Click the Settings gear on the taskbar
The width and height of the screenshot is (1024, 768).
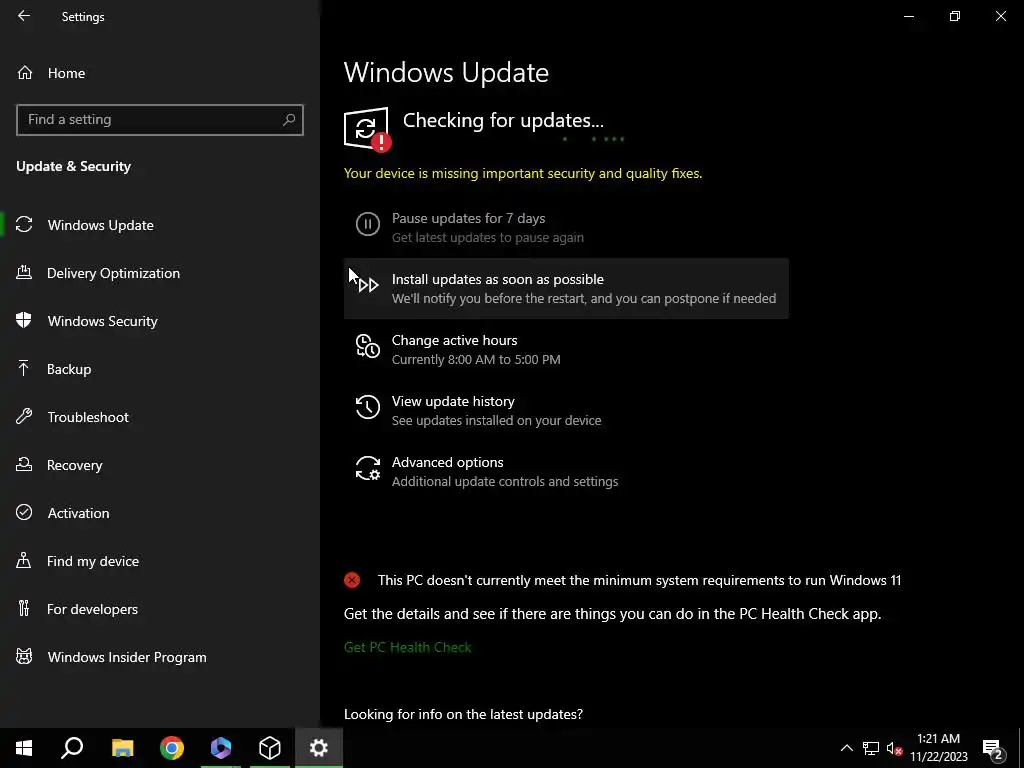tap(319, 748)
